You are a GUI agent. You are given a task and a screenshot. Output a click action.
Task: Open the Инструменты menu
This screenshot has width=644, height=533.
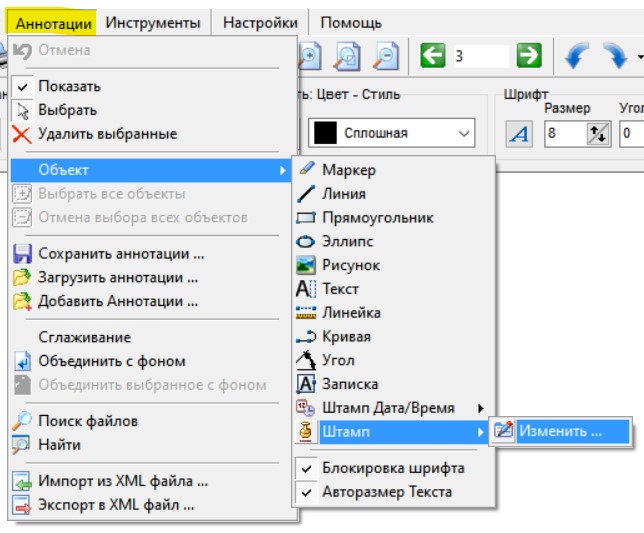(x=153, y=22)
